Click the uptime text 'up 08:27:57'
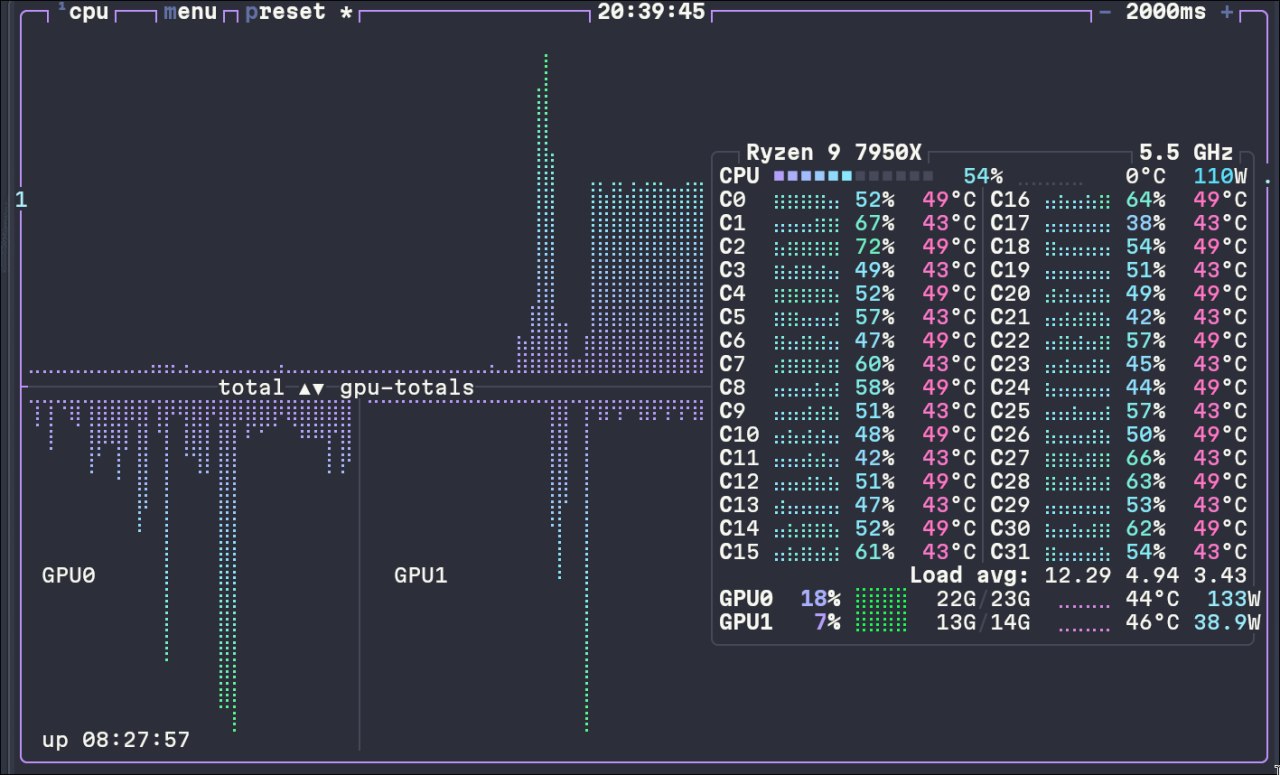 click(116, 741)
